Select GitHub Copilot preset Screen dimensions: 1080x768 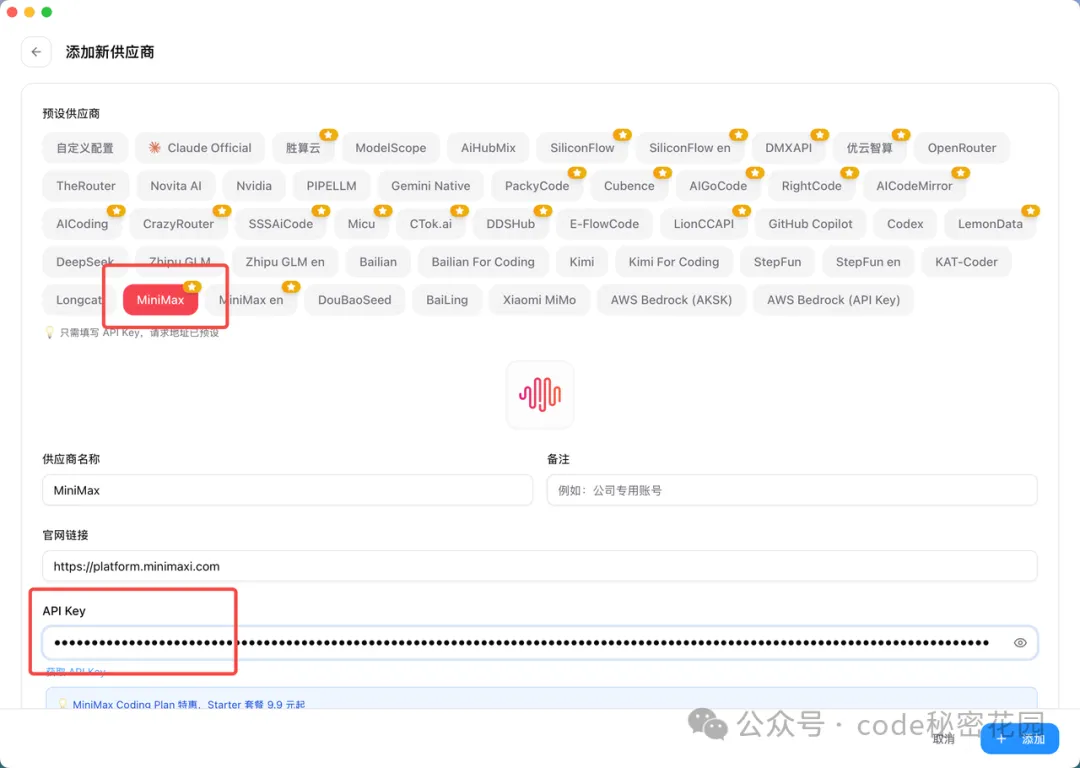[x=810, y=224]
